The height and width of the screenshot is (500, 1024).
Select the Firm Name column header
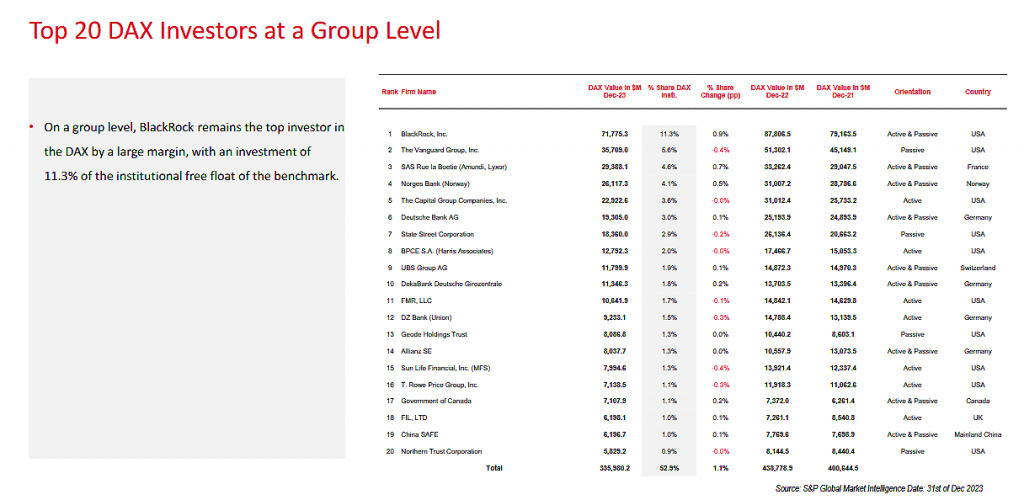418,92
